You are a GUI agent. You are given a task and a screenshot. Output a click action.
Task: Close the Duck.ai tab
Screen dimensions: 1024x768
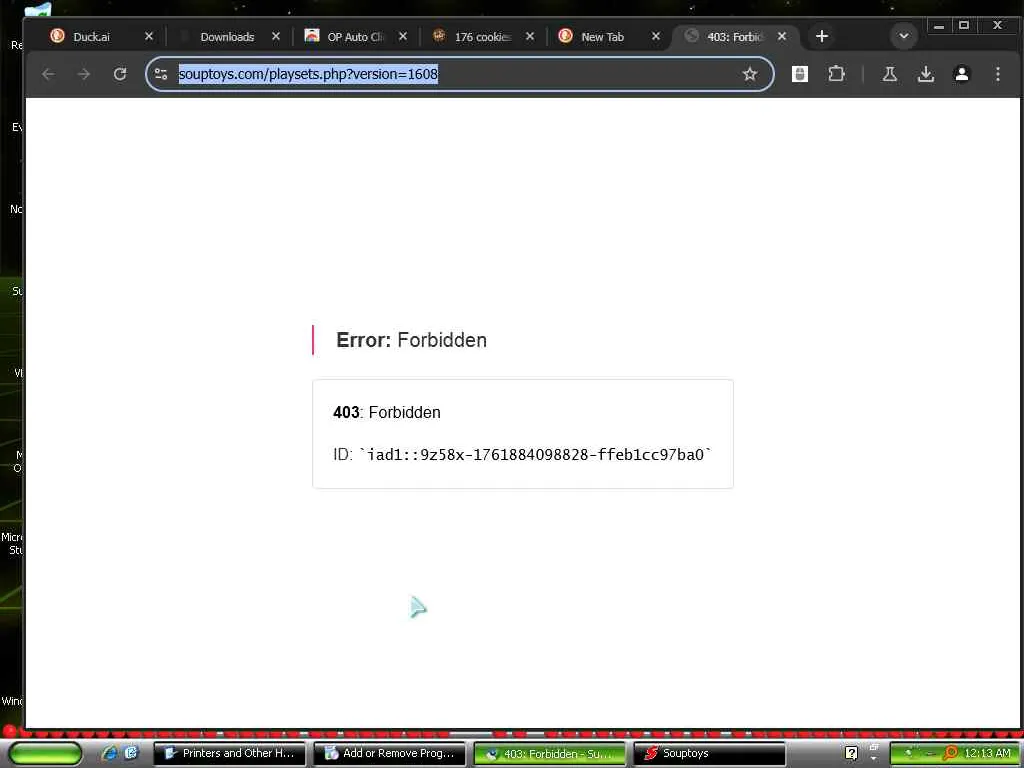click(149, 37)
